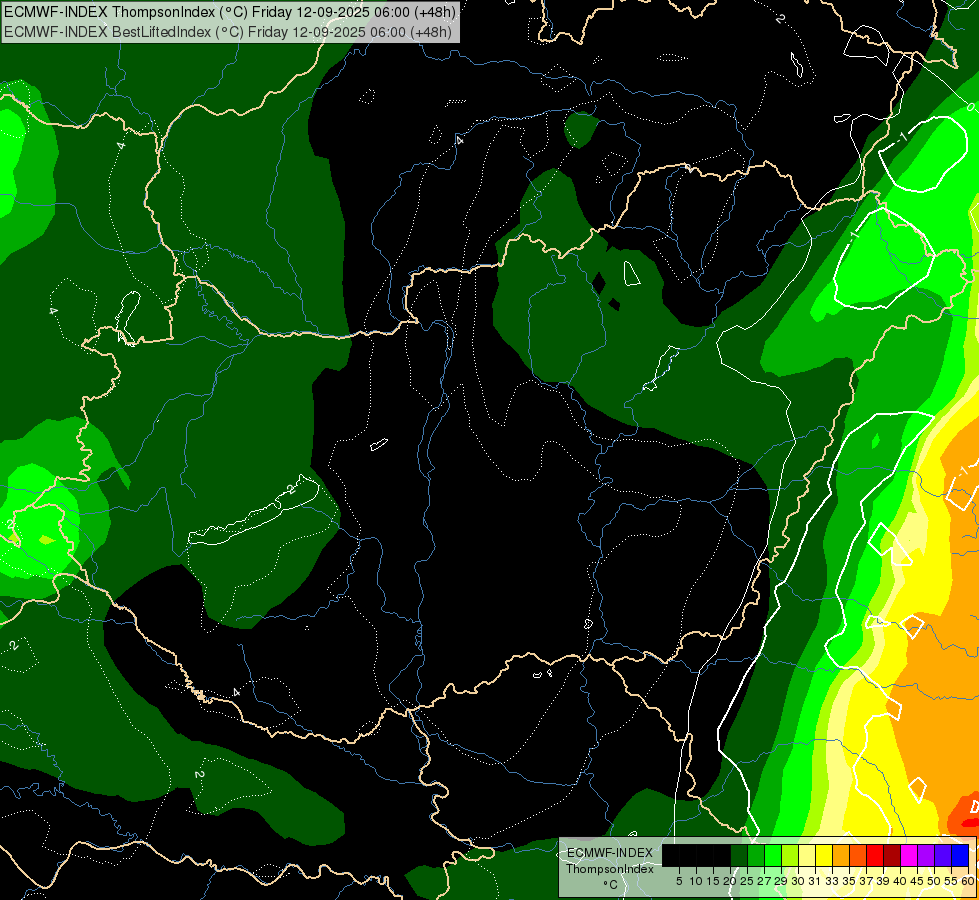Screen dimensions: 979x900
Task: Click the ECMWF-INDEX label in the legend box
Action: point(609,853)
